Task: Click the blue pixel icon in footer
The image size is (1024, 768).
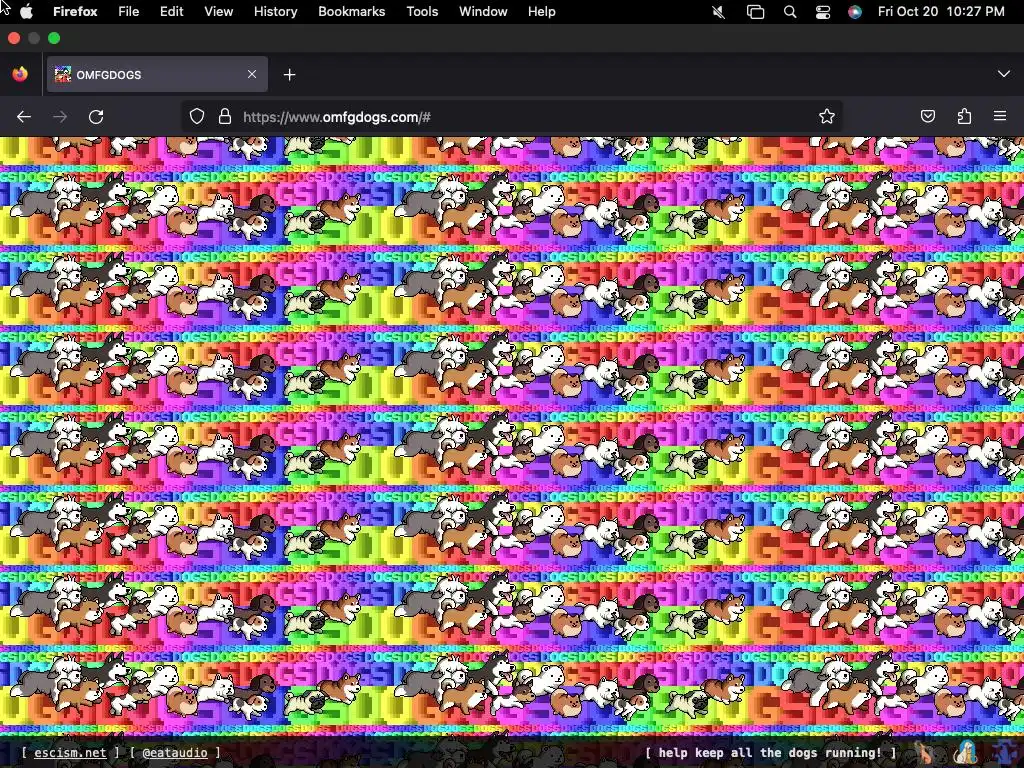Action: tap(1003, 752)
